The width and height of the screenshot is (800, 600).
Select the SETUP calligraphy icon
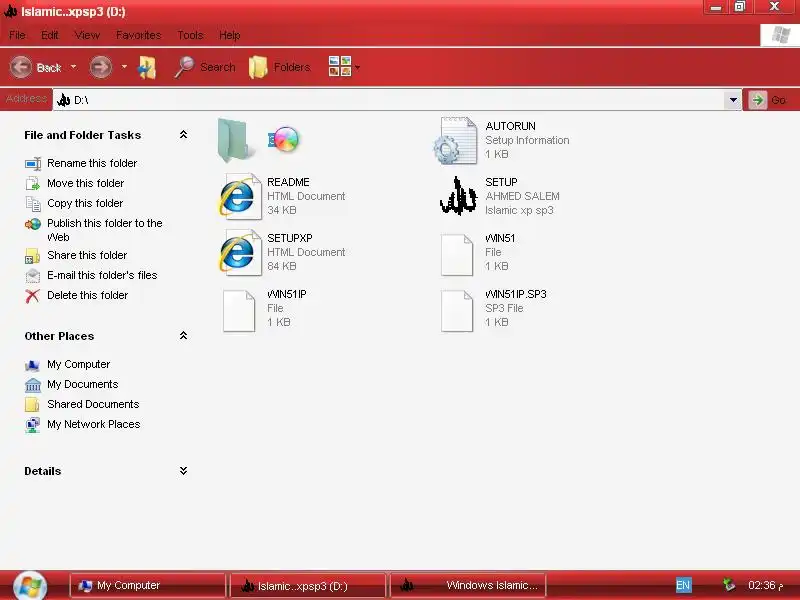(x=458, y=196)
